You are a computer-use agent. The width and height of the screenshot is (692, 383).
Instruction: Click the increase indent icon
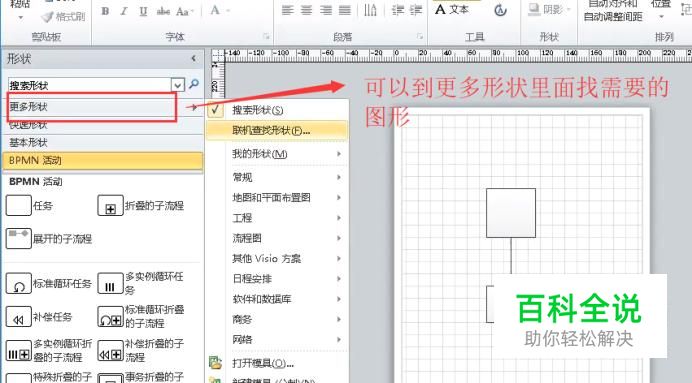[x=416, y=10]
